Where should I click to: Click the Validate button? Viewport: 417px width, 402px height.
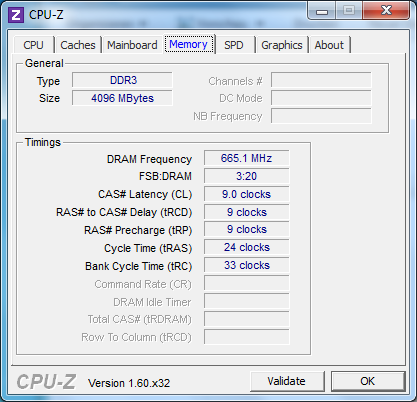[287, 381]
